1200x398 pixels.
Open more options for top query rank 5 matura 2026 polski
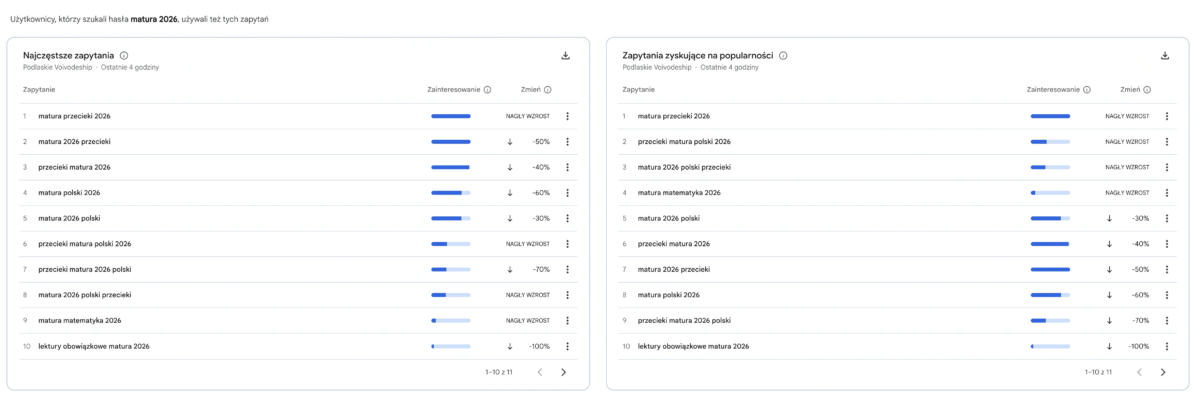(x=567, y=218)
